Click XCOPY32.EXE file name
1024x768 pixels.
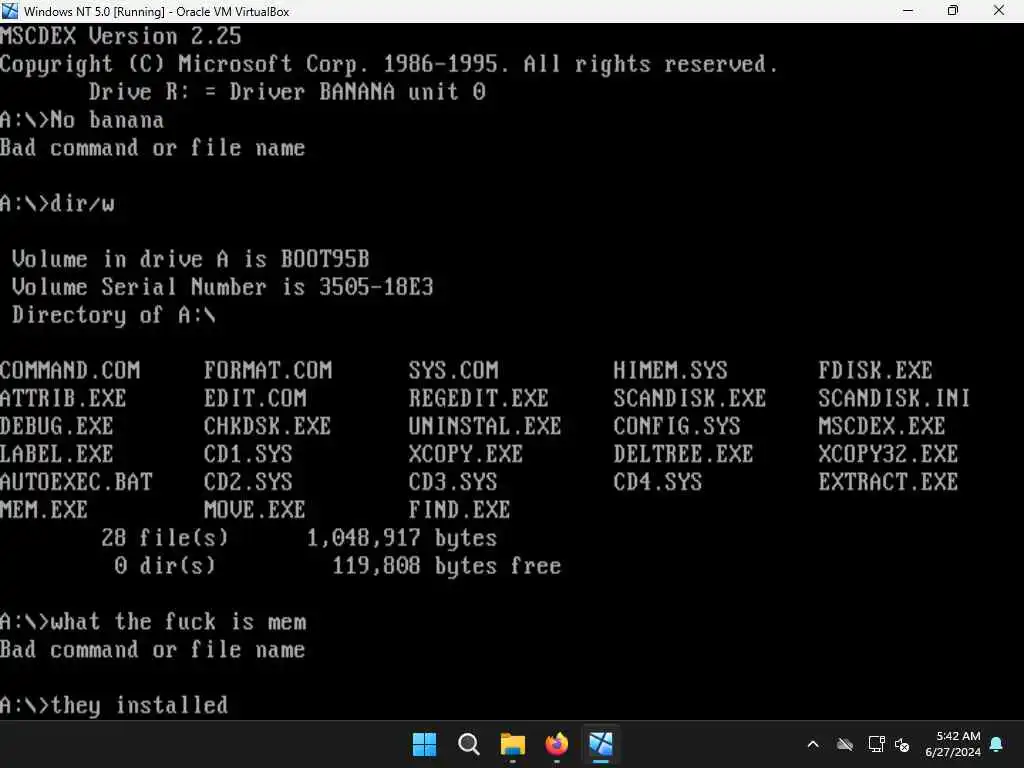coord(888,454)
